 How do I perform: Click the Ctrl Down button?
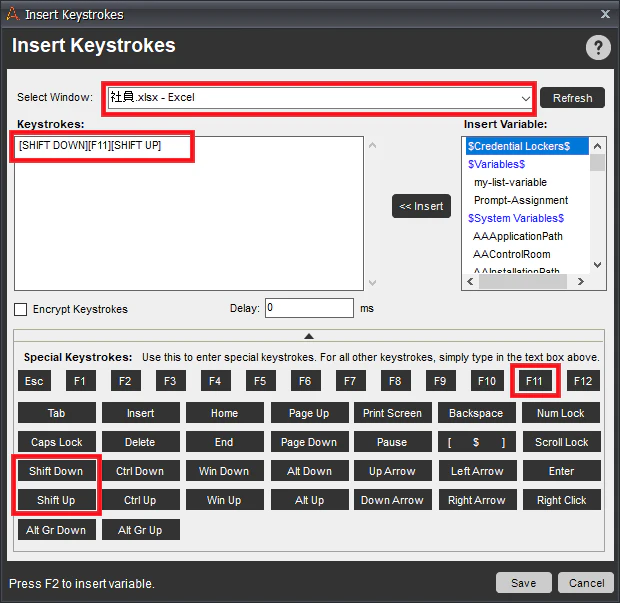pyautogui.click(x=141, y=471)
